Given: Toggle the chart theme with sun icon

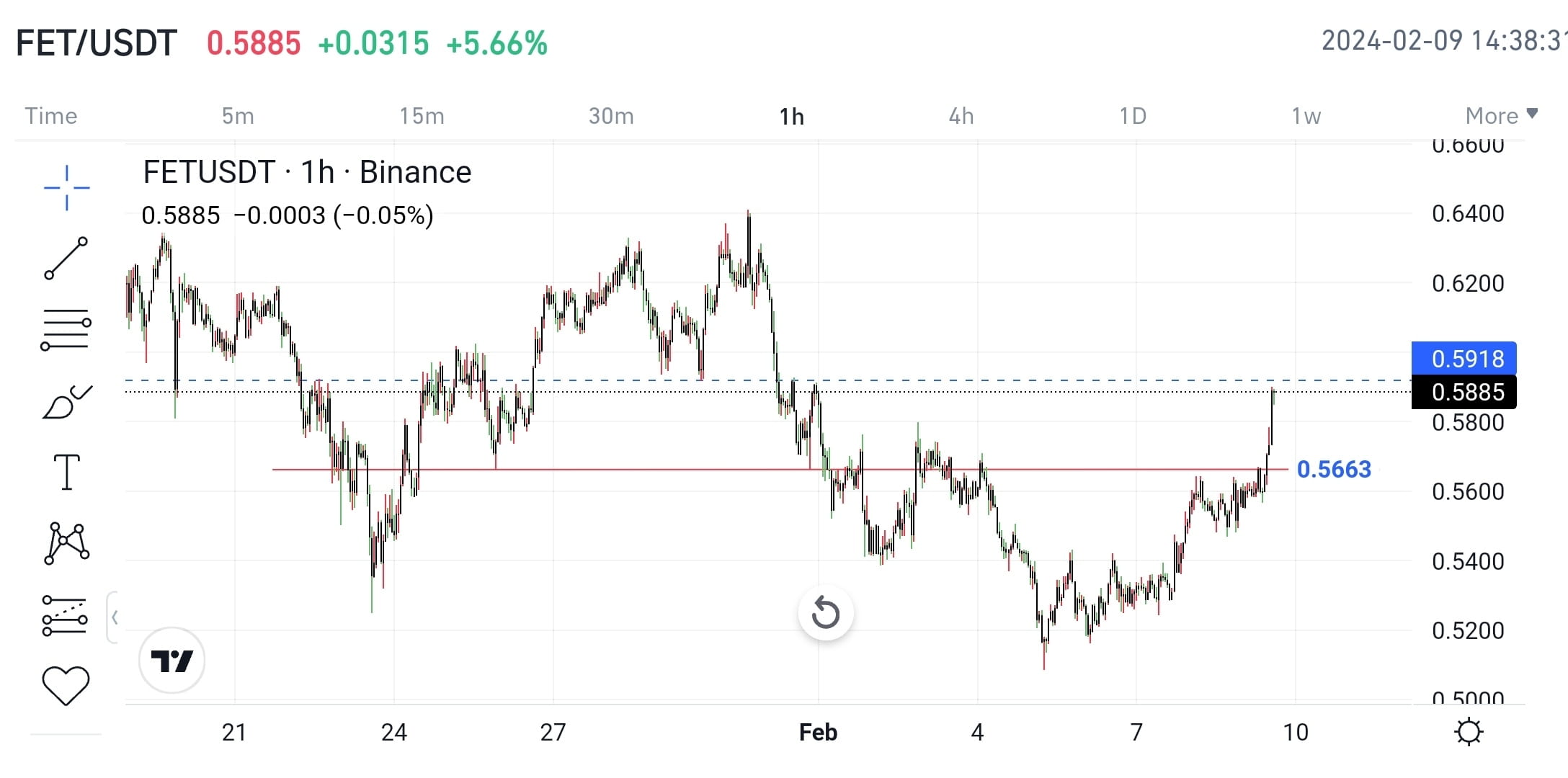Looking at the screenshot, I should point(1468,730).
